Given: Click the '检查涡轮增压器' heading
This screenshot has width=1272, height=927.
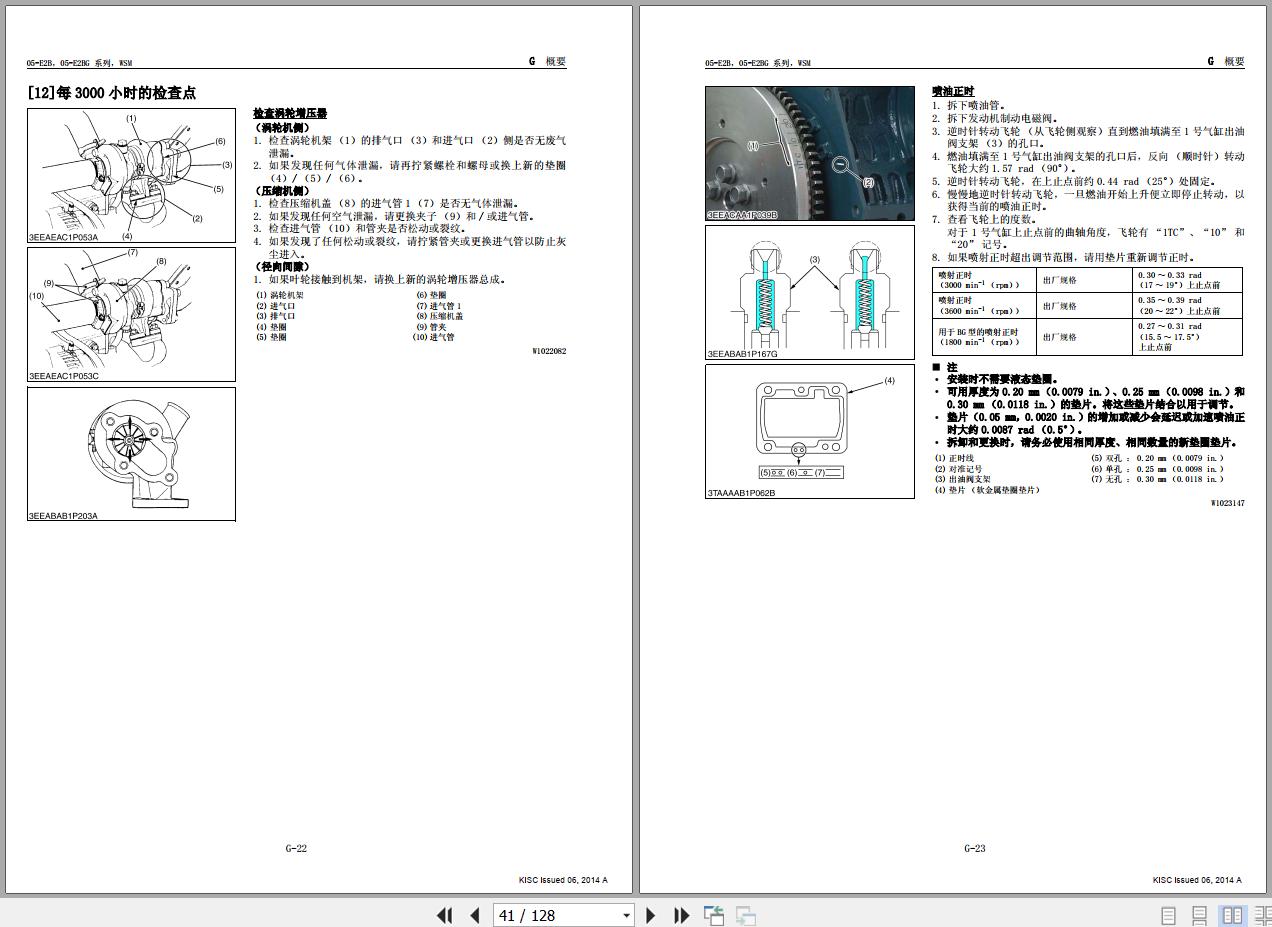Looking at the screenshot, I should [x=290, y=114].
